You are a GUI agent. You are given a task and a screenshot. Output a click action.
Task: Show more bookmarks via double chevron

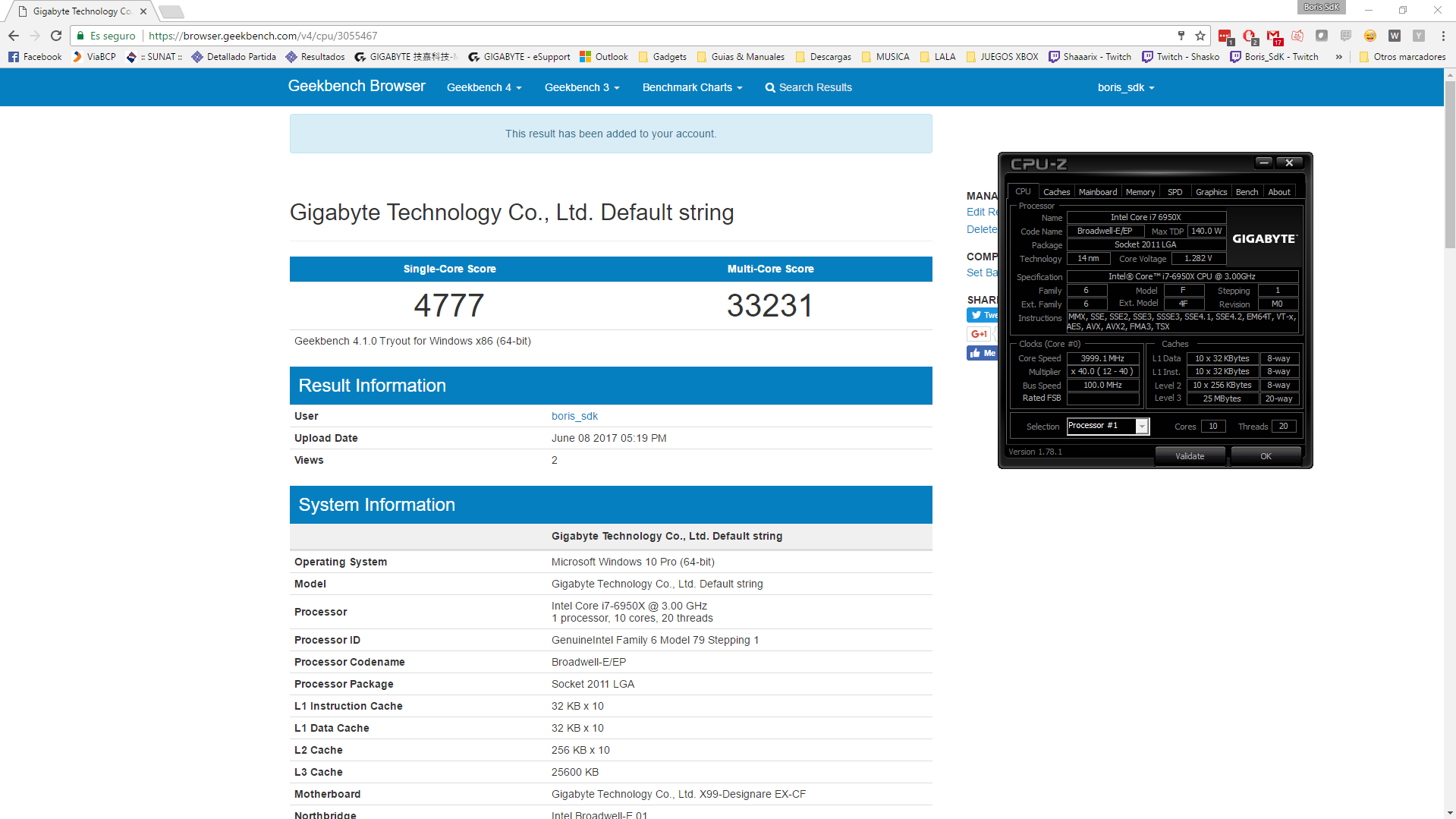pyautogui.click(x=1339, y=57)
